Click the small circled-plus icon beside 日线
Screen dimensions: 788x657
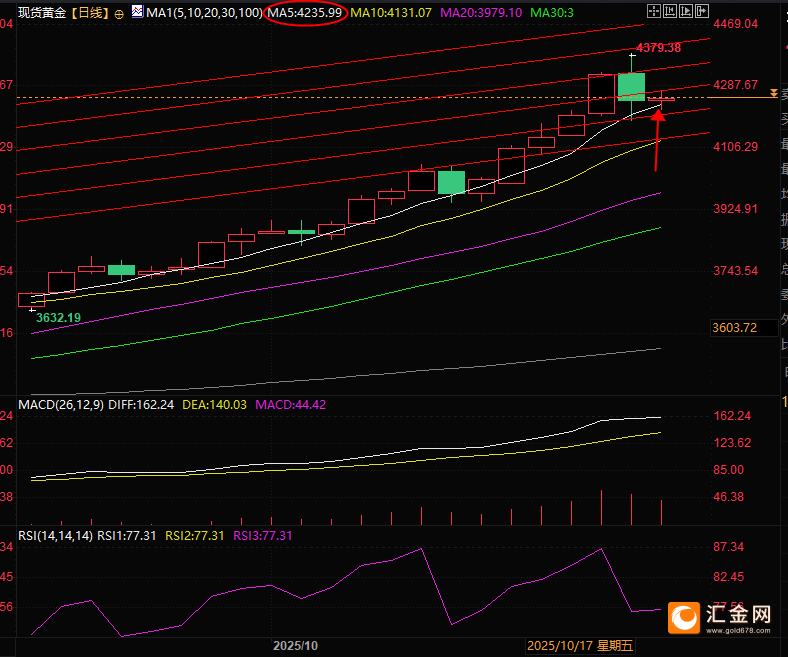(x=119, y=15)
